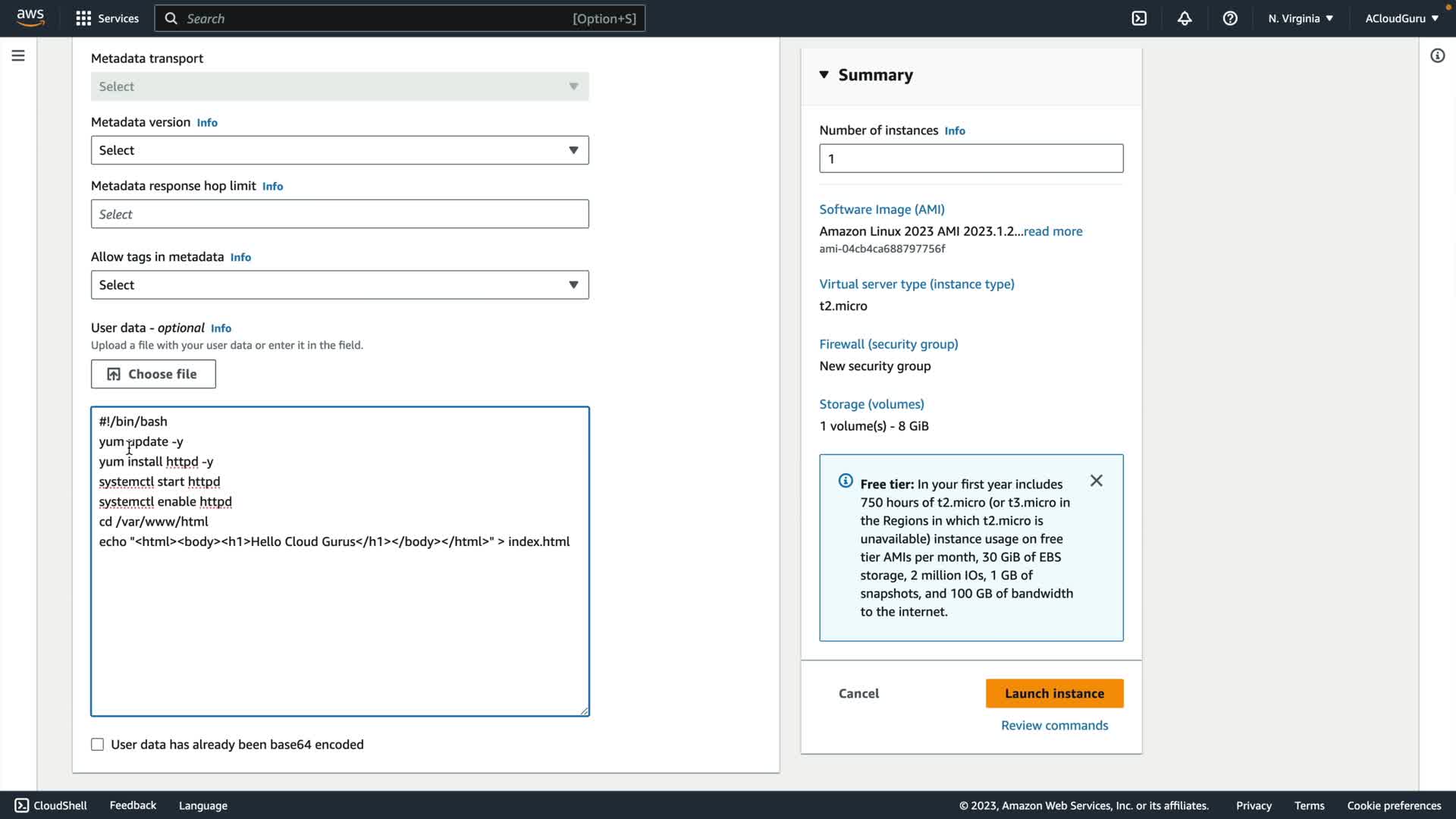Click the Launch instance button
The image size is (1456, 819).
click(1054, 693)
